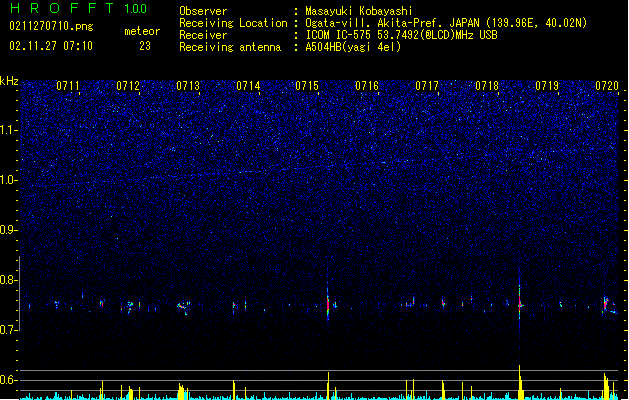Click the 0.6 kHz axis label

[x=8, y=380]
